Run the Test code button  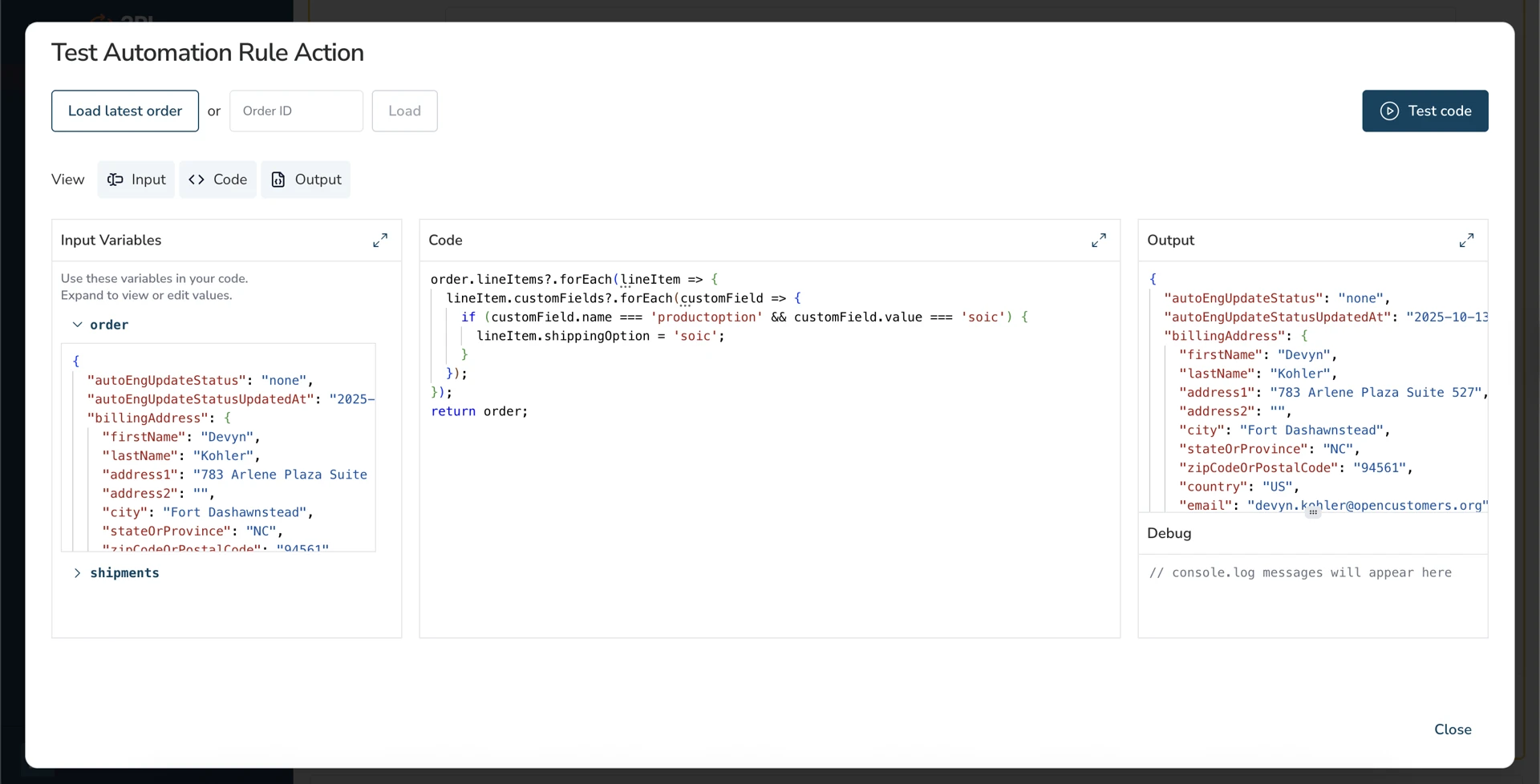(1425, 111)
